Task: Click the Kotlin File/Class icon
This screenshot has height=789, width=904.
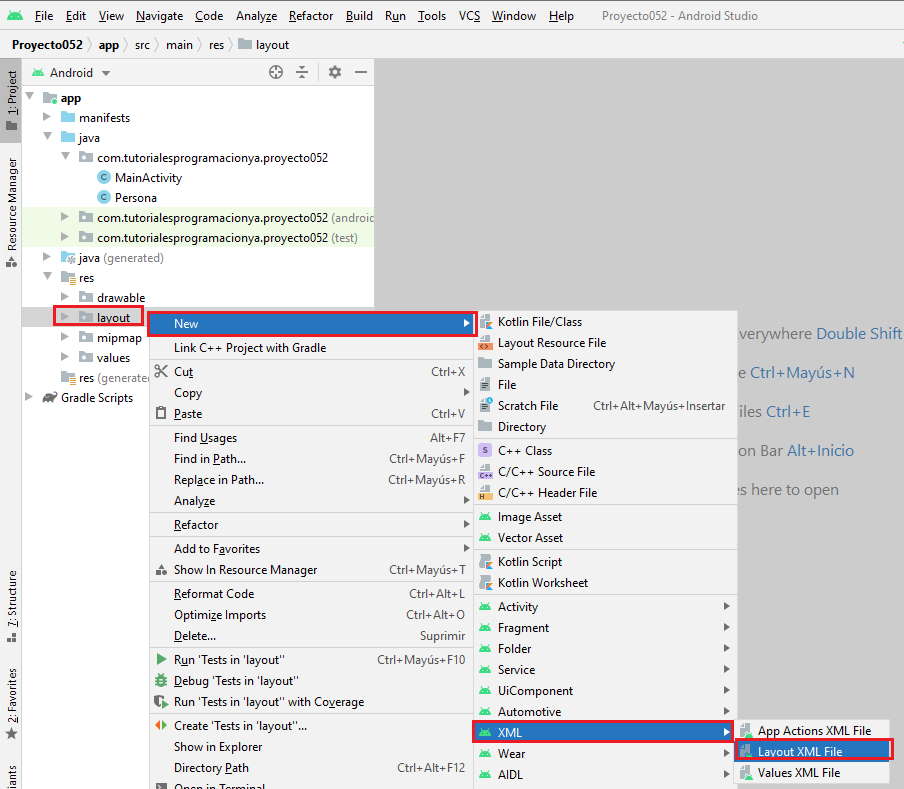Action: [x=486, y=322]
